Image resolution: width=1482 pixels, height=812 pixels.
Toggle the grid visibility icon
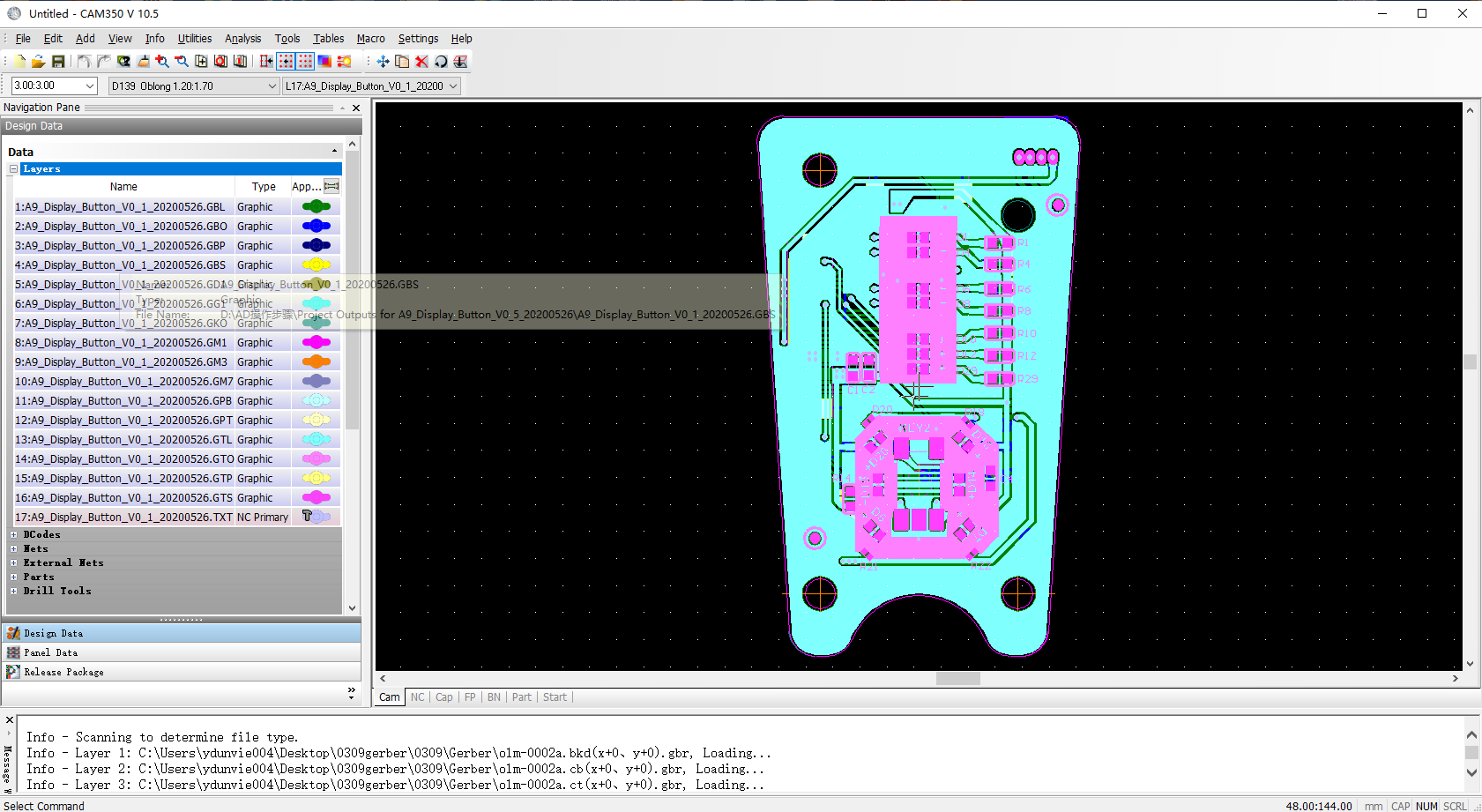305,61
